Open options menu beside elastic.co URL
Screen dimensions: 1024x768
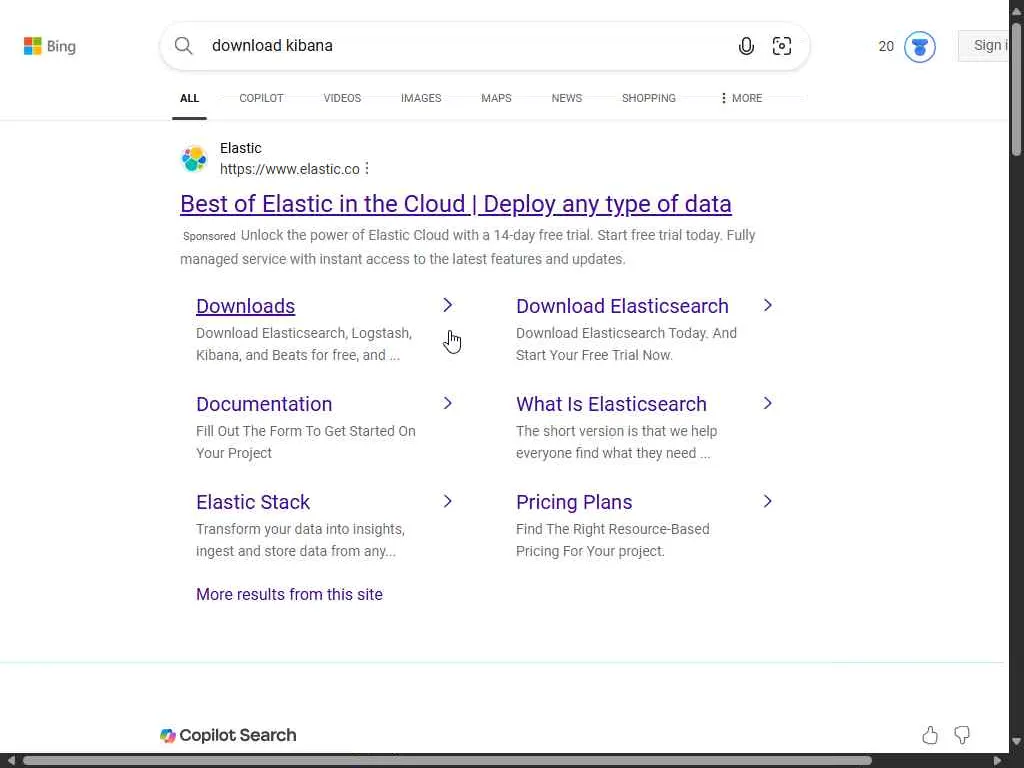point(367,169)
